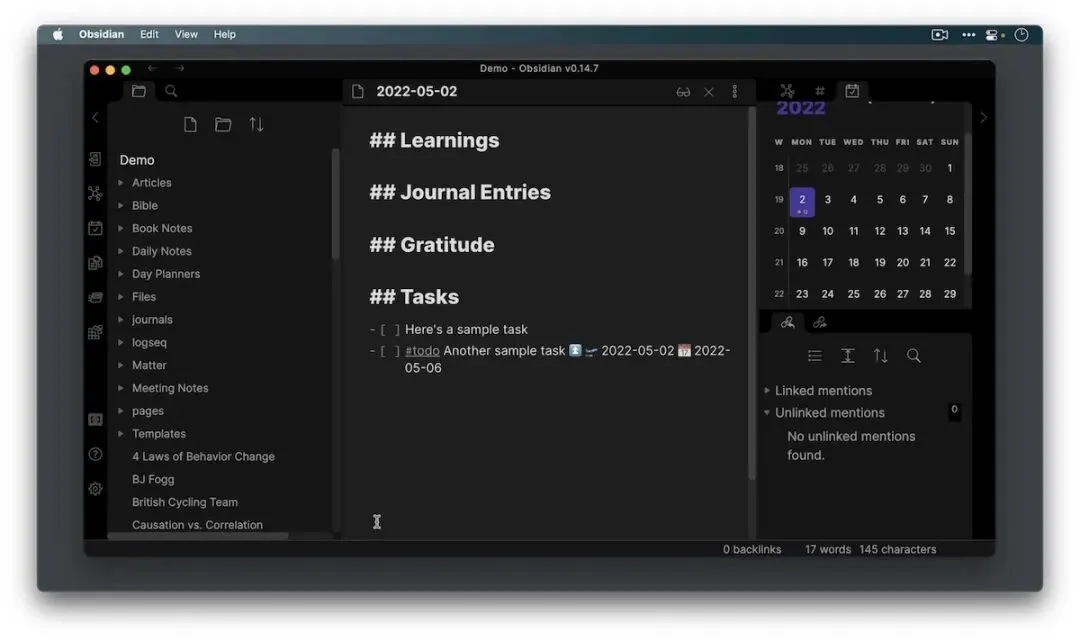Open the "Causation vs. Correlation" note

pos(197,525)
